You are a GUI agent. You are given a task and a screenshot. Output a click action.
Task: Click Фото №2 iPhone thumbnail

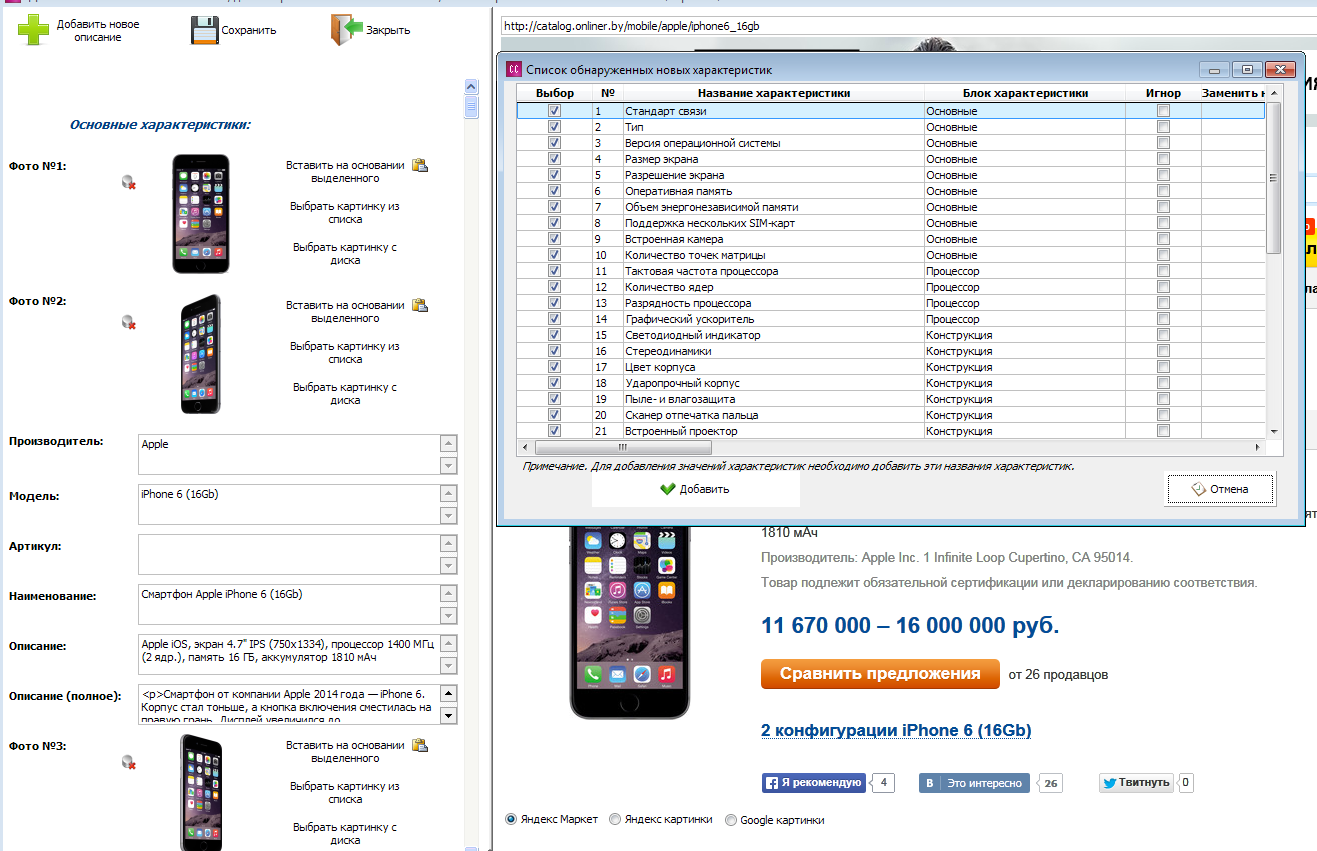click(x=201, y=354)
